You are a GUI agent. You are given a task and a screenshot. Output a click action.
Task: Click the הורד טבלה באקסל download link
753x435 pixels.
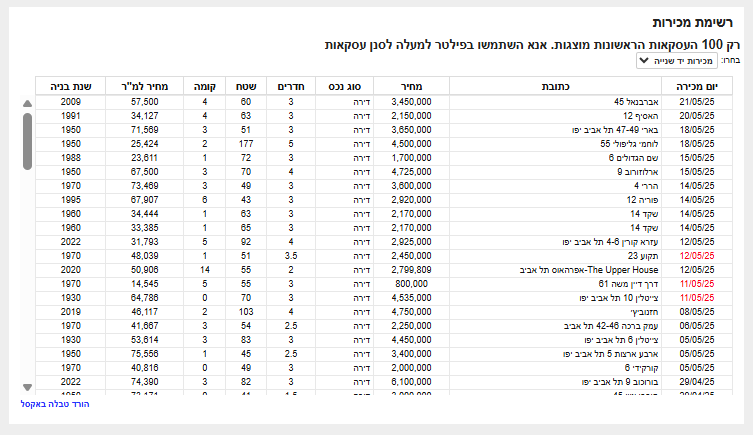pos(55,404)
